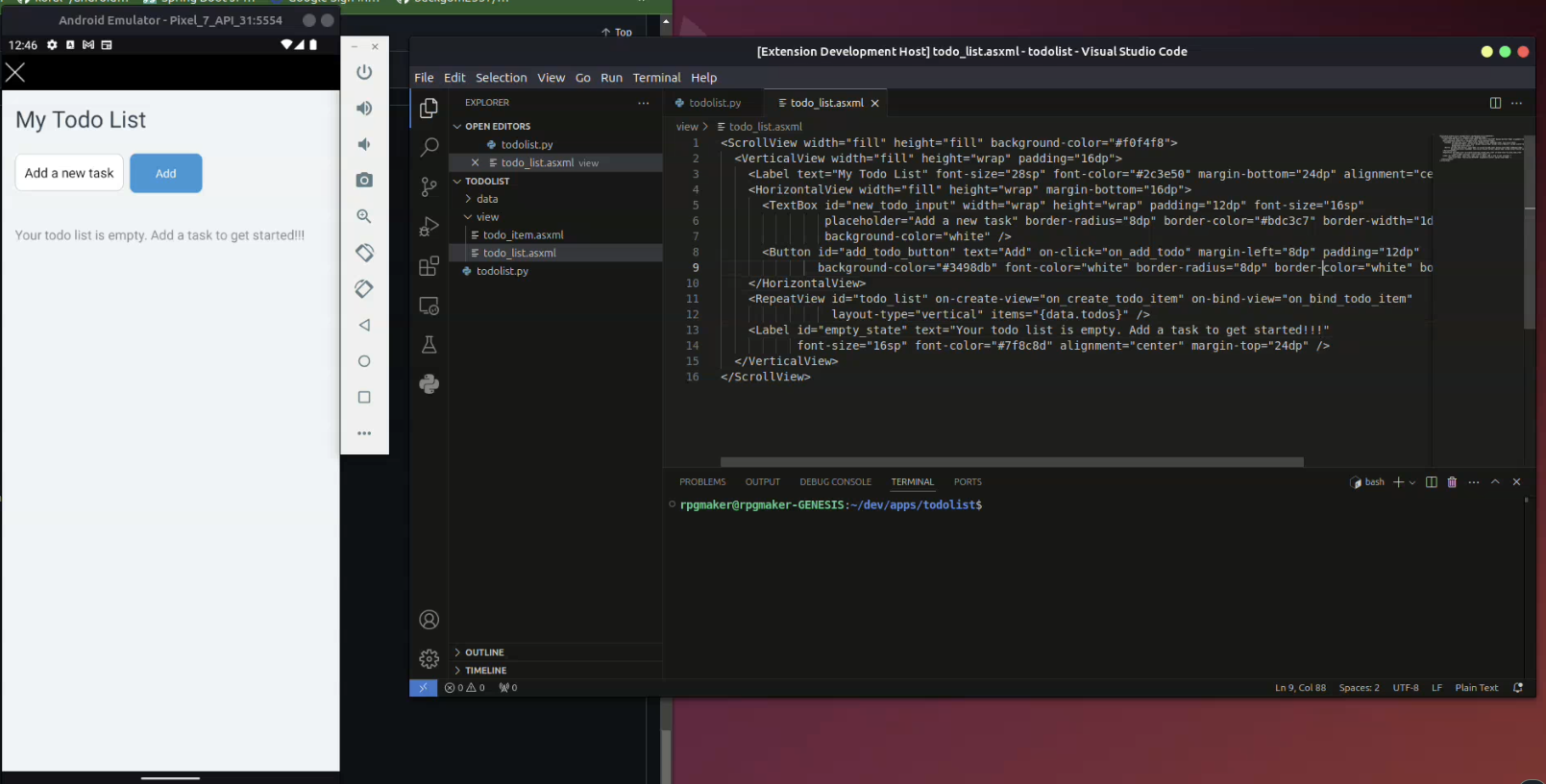This screenshot has width=1546, height=784.
Task: Create a new terminal with plus icon
Action: [1399, 482]
